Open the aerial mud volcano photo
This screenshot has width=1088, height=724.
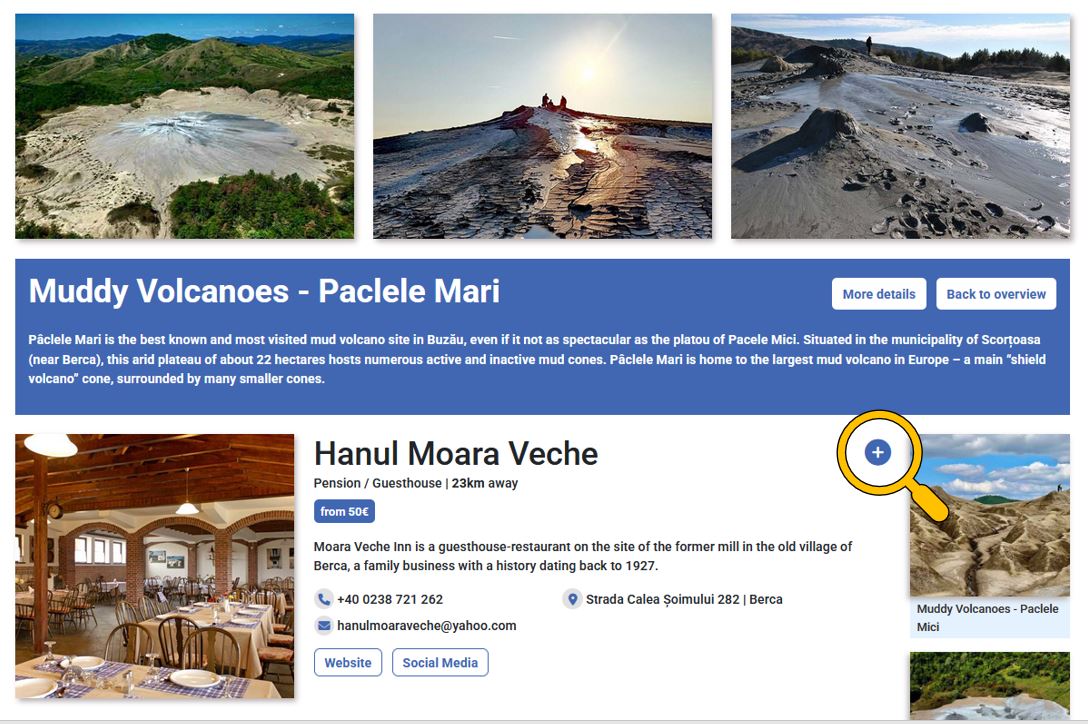185,126
